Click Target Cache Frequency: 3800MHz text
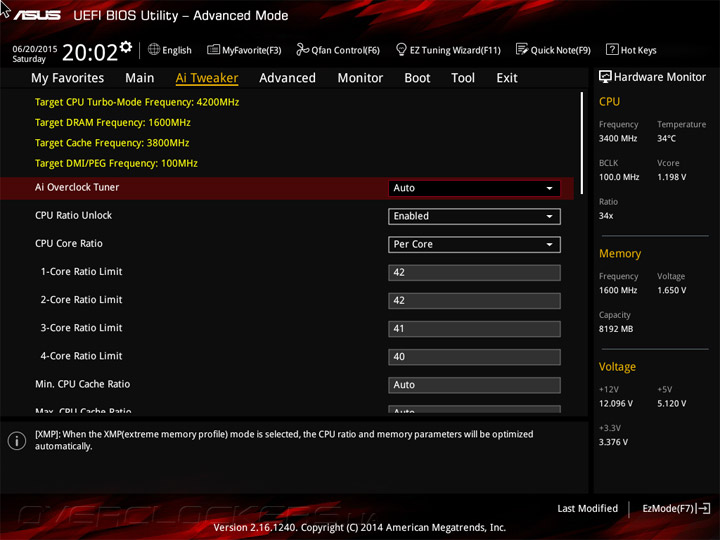This screenshot has height=540, width=720. click(112, 143)
